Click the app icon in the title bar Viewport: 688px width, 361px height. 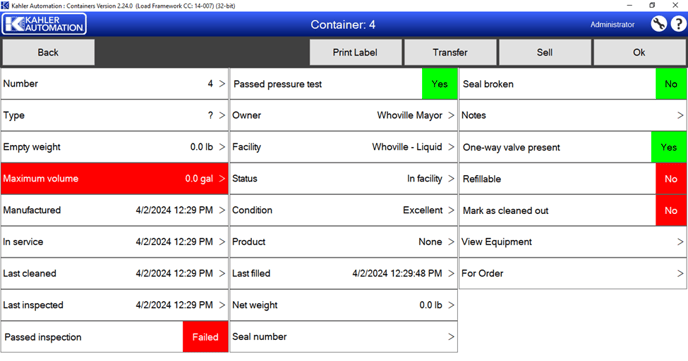[5, 5]
